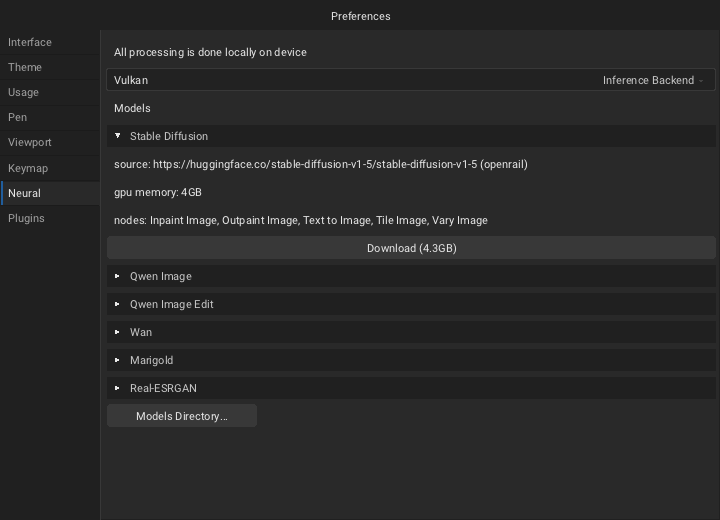Screen dimensions: 720x520
Task: Click the Download (4.3GB) button
Action: pyautogui.click(x=411, y=248)
